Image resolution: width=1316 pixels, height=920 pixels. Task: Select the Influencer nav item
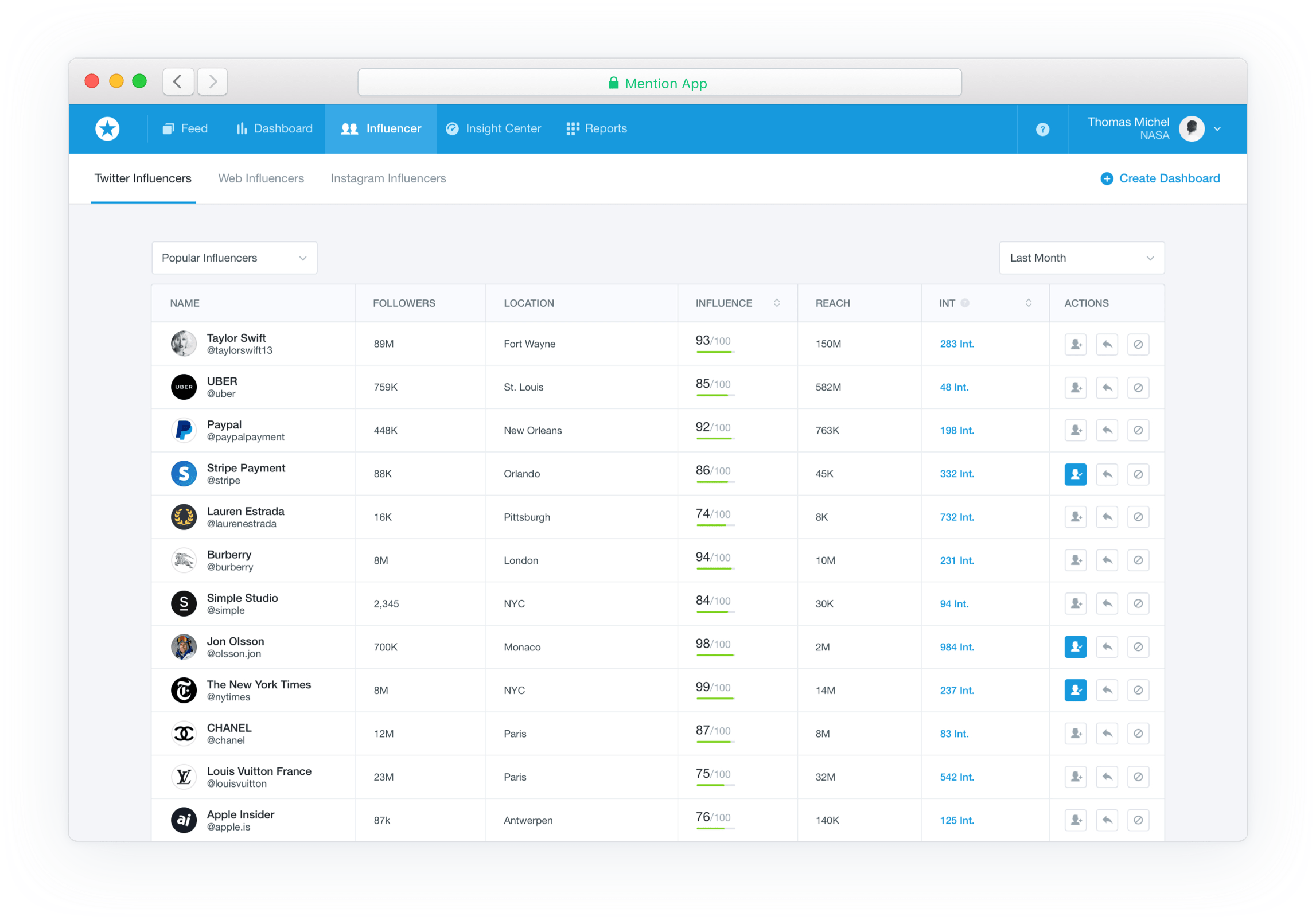[380, 128]
